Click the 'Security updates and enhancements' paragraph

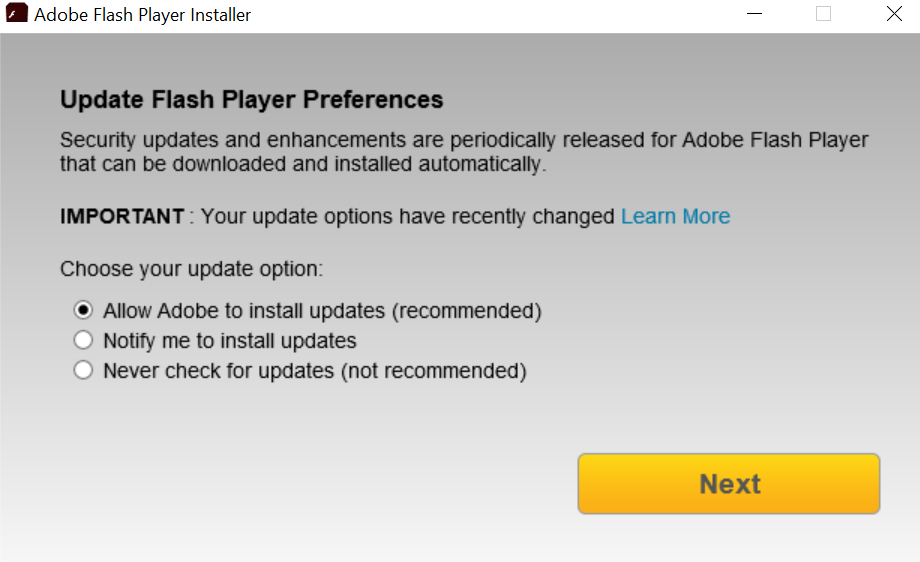[x=464, y=151]
